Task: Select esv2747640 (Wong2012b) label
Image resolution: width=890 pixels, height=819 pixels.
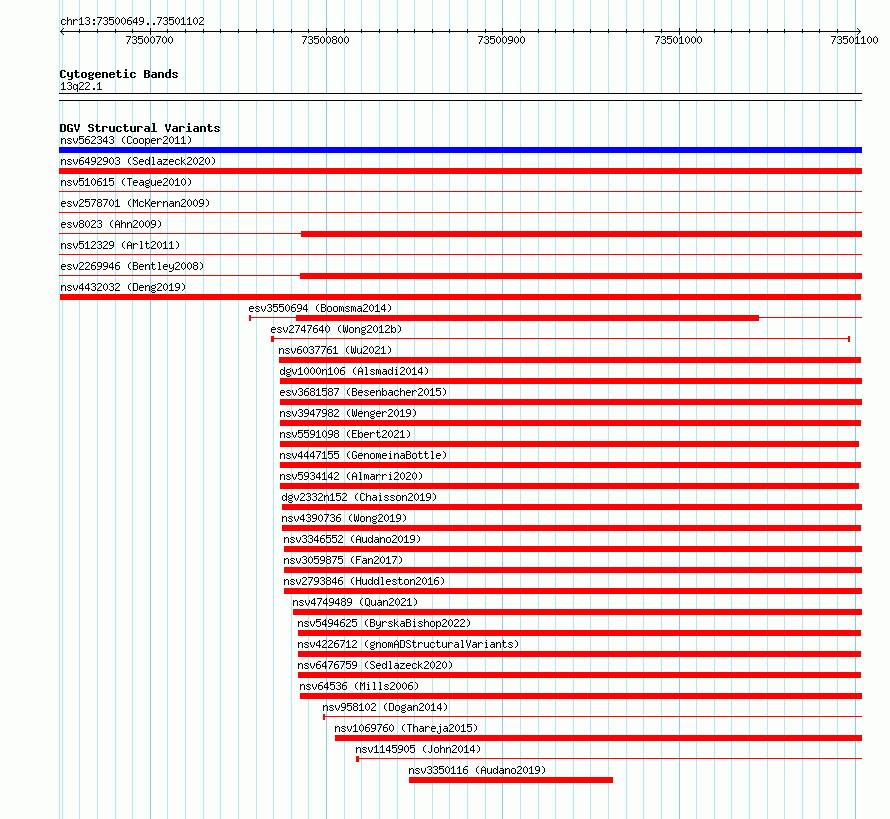Action: pos(336,329)
